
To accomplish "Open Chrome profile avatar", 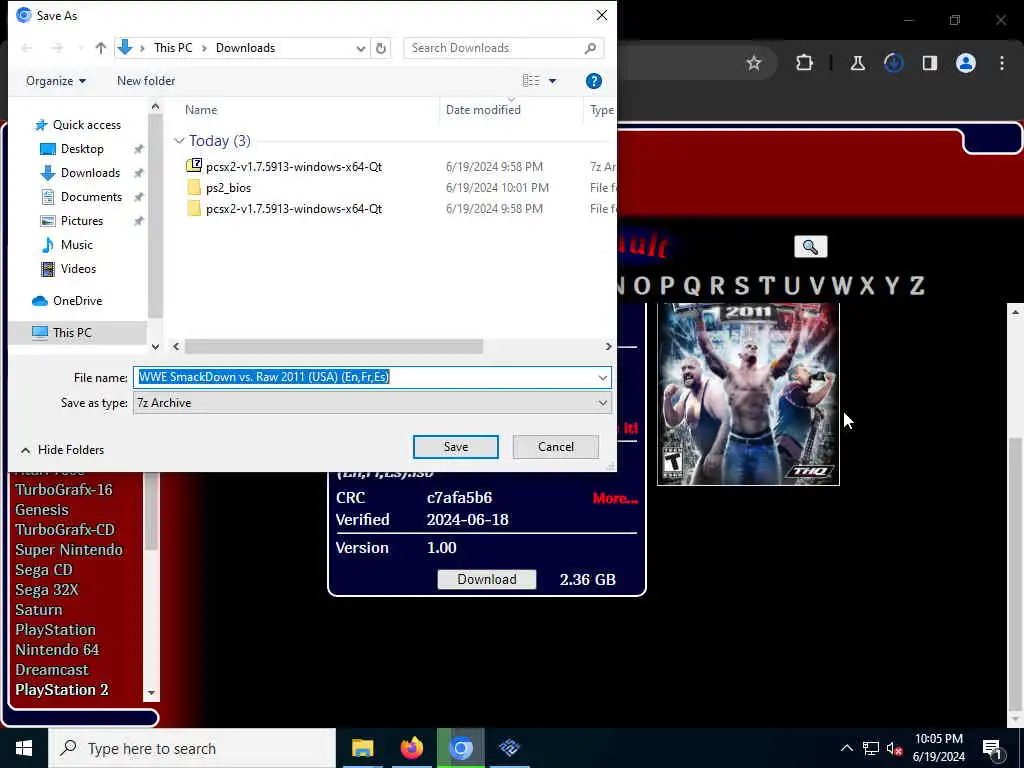I will pos(966,63).
